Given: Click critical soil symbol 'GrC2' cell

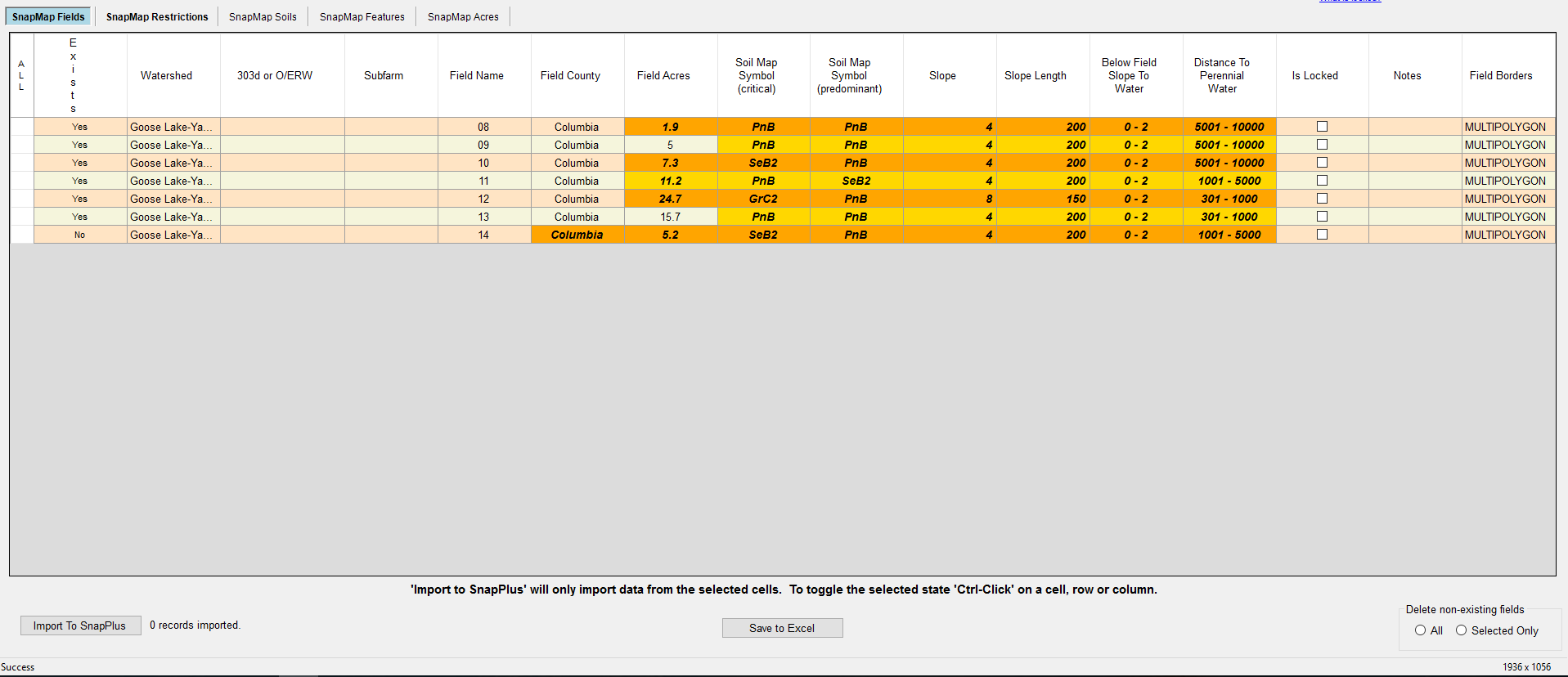Looking at the screenshot, I should 764,199.
